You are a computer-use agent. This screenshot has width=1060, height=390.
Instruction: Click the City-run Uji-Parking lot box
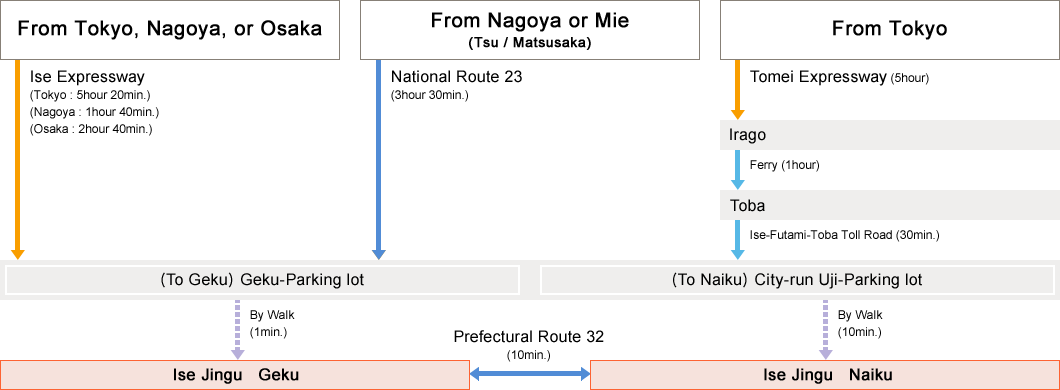(797, 280)
